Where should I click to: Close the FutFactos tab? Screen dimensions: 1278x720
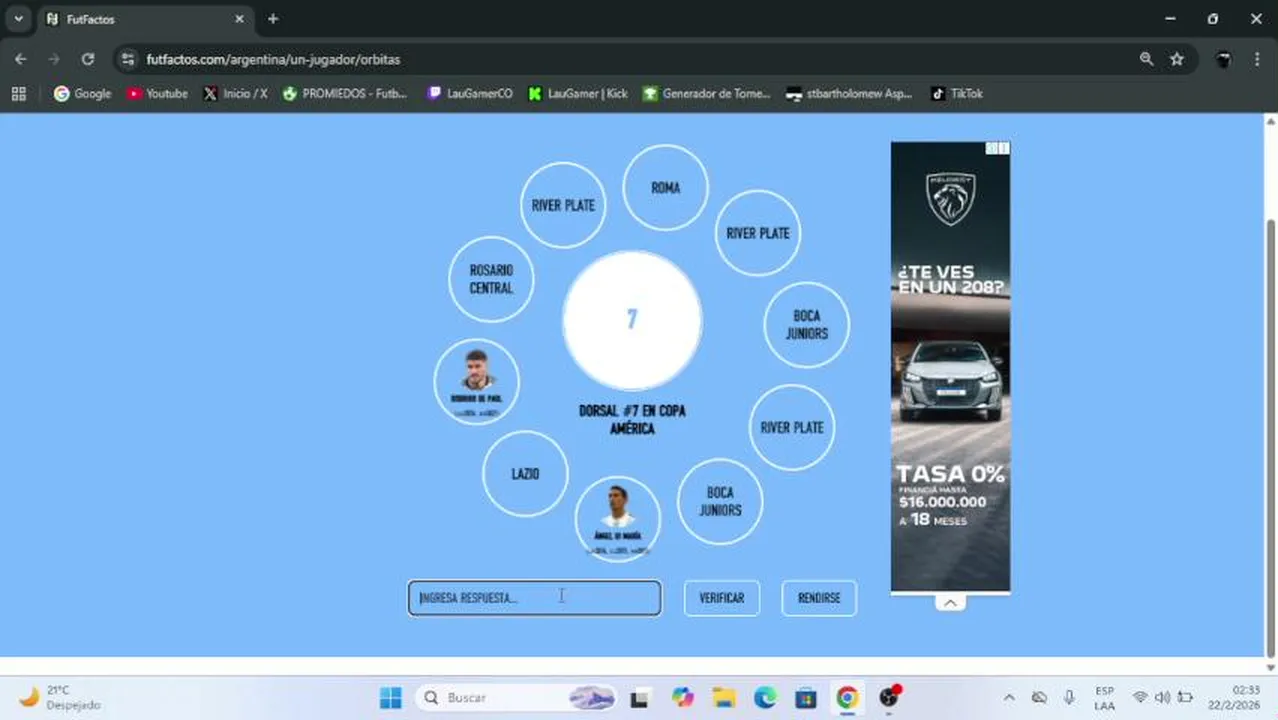coord(239,19)
